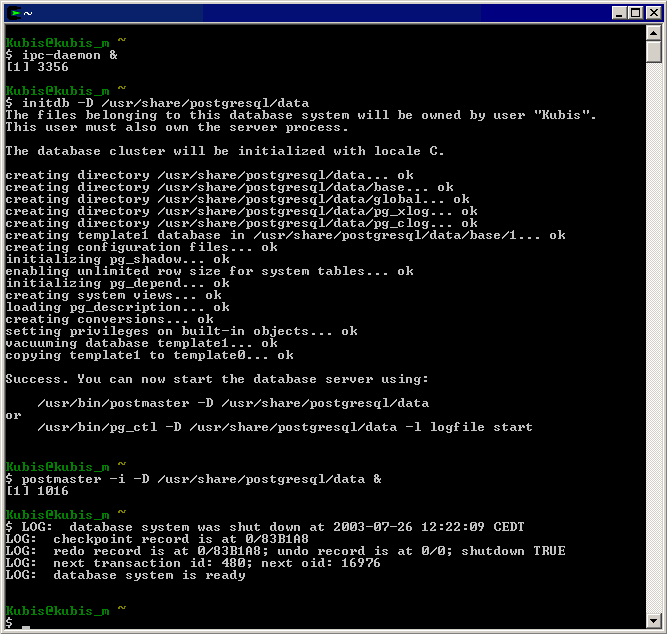Click 'database system is ready' log line
667x634 pixels.
click(x=125, y=576)
